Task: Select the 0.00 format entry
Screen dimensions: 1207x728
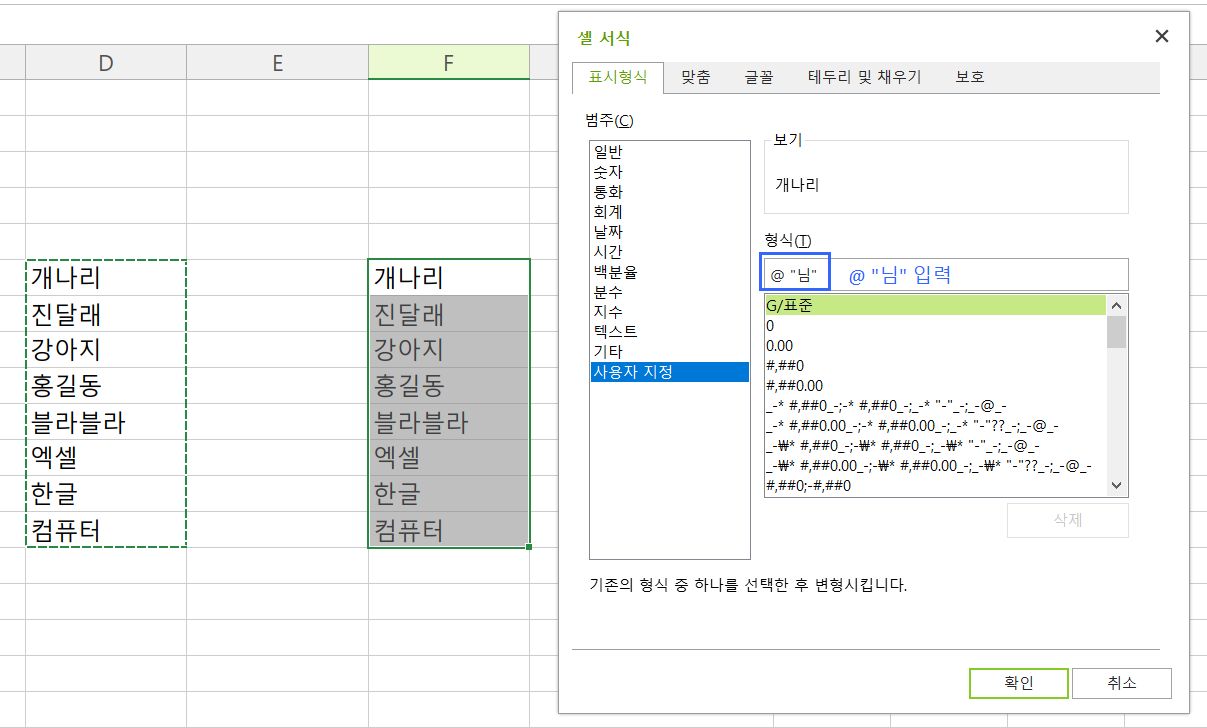Action: tap(935, 346)
